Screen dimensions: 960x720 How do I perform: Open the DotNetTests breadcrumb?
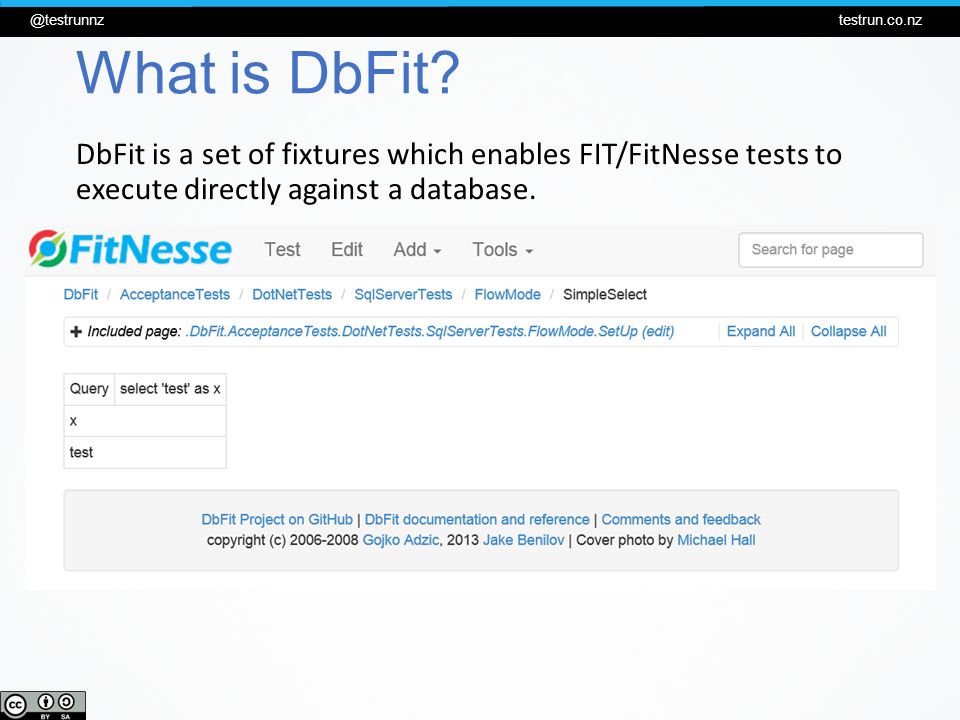click(x=292, y=294)
